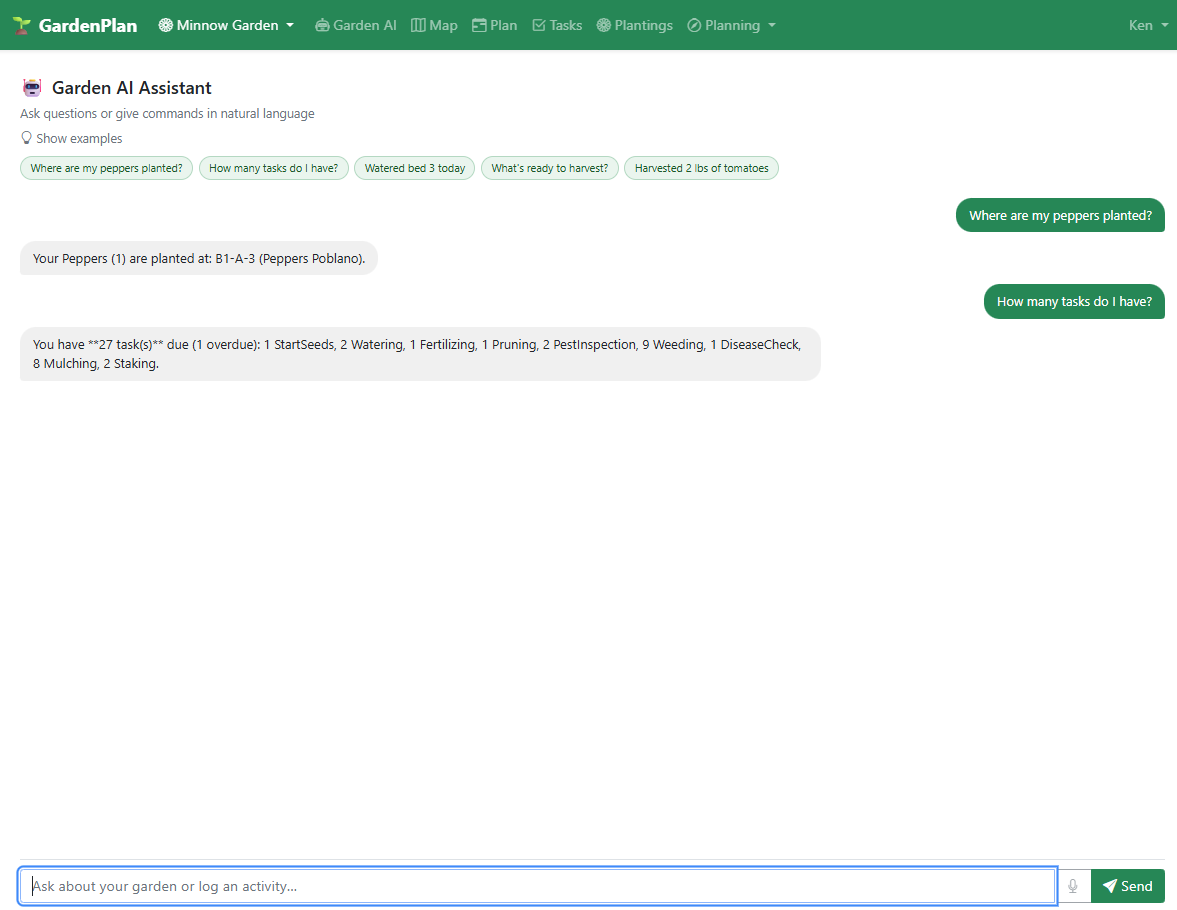The height and width of the screenshot is (910, 1177).
Task: Click the lightbulb icon beside Show examples
Action: [x=26, y=138]
